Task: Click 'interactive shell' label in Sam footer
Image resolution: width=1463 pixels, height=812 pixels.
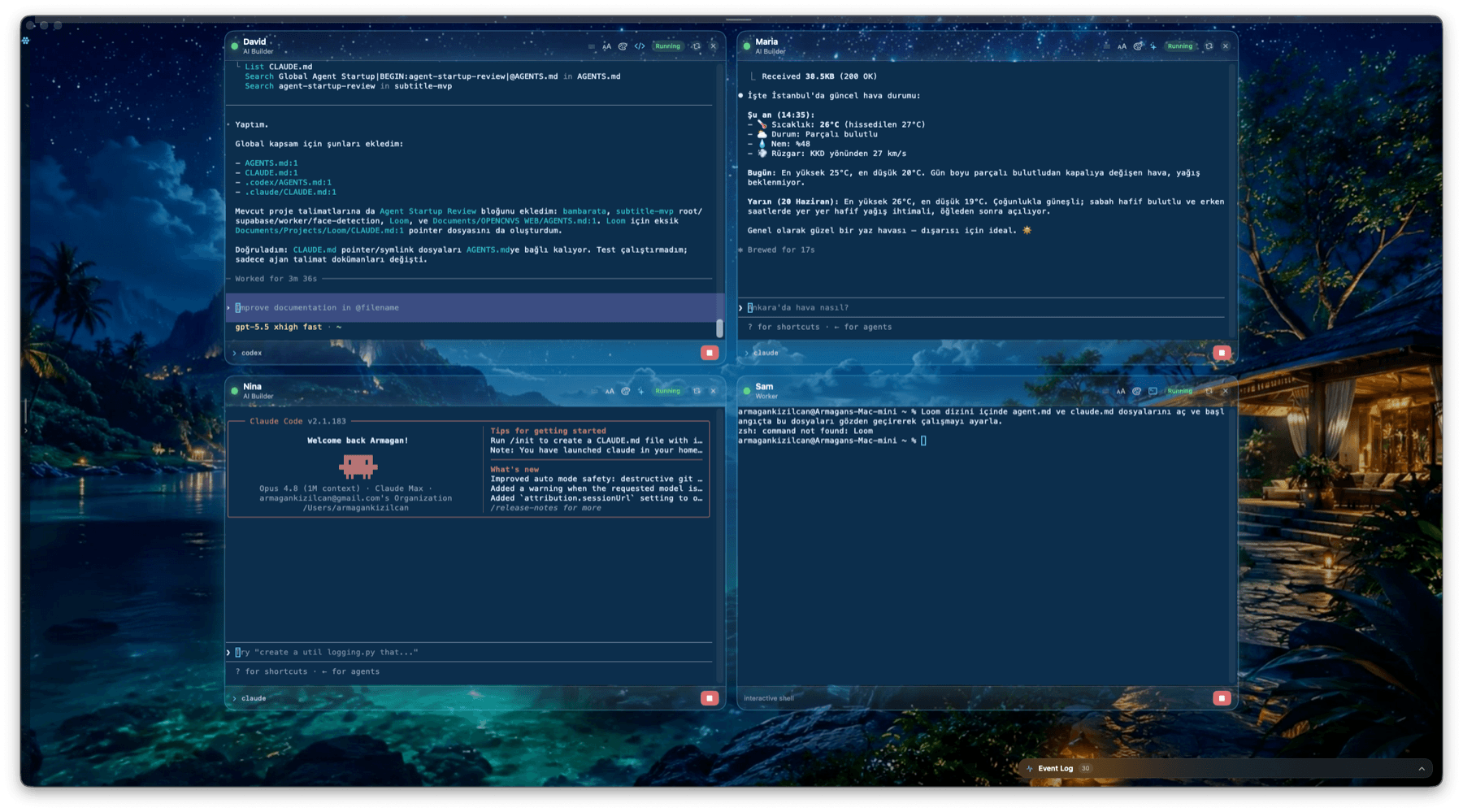Action: [x=769, y=698]
